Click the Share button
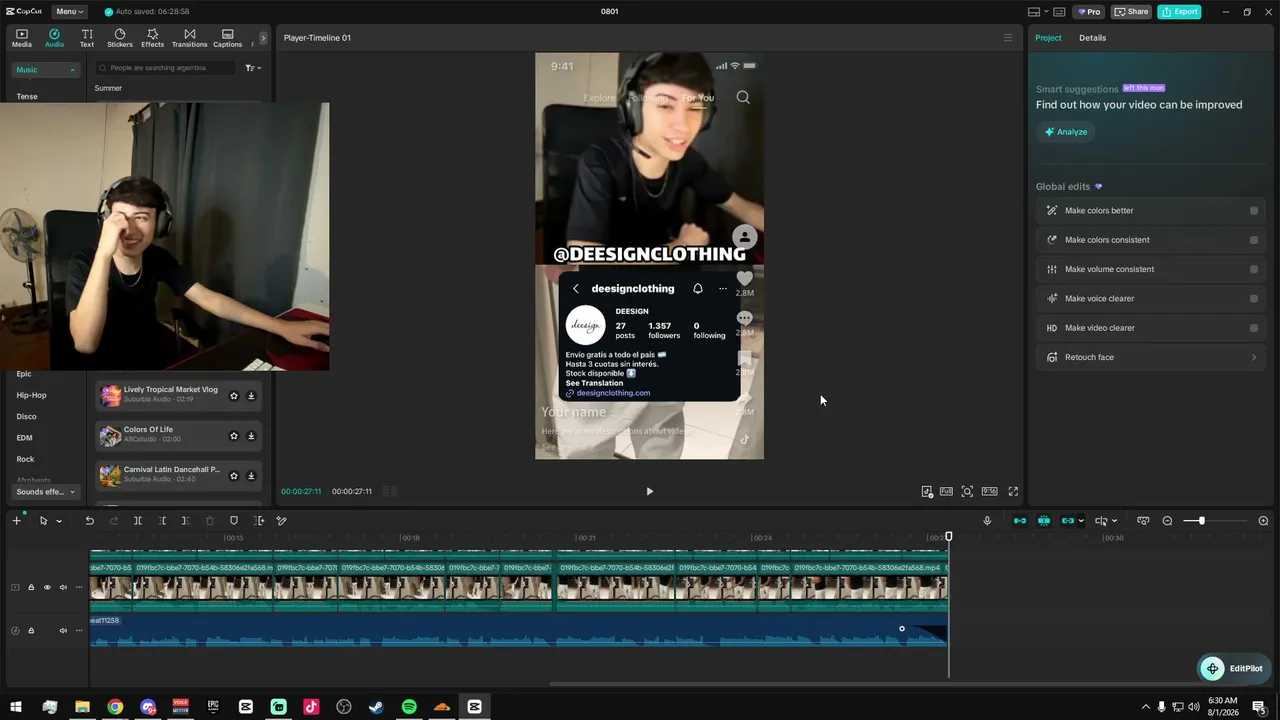The height and width of the screenshot is (720, 1280). 1132,12
